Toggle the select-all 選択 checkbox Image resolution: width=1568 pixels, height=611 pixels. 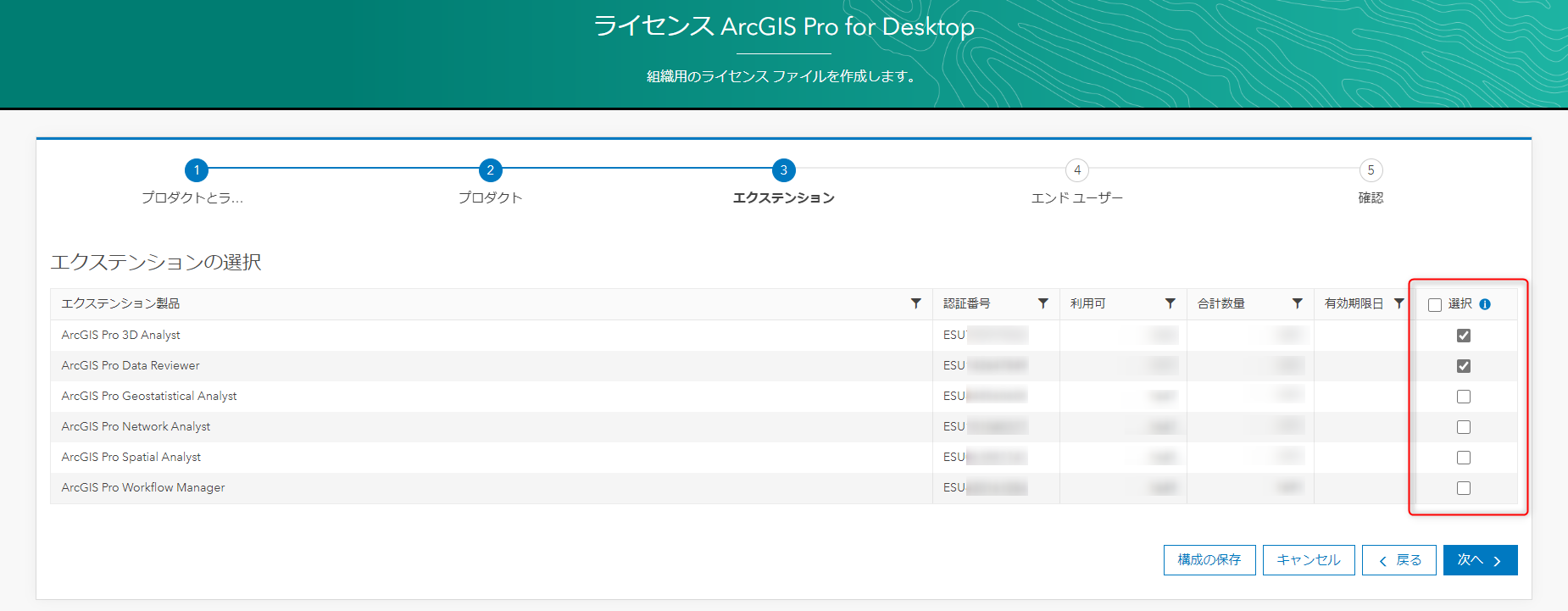1435,305
